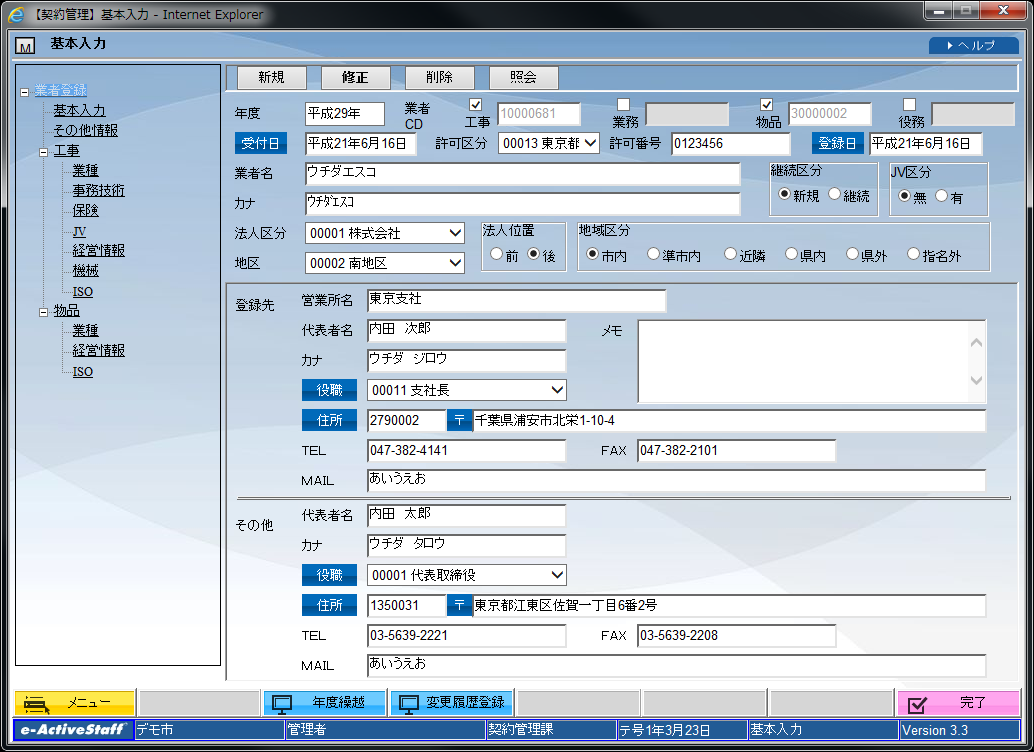Click the 営業所名 field 東京支社
Screen dimensions: 1034x752
pos(516,300)
